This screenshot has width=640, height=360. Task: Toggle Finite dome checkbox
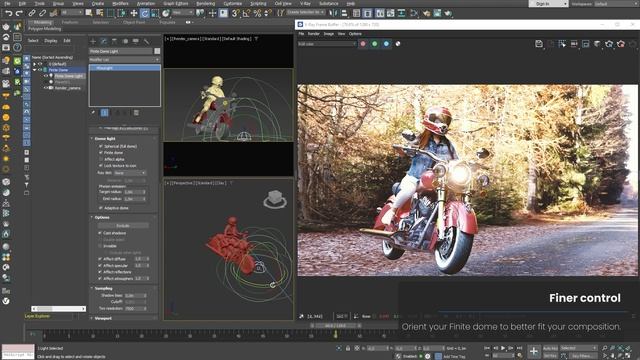(101, 153)
